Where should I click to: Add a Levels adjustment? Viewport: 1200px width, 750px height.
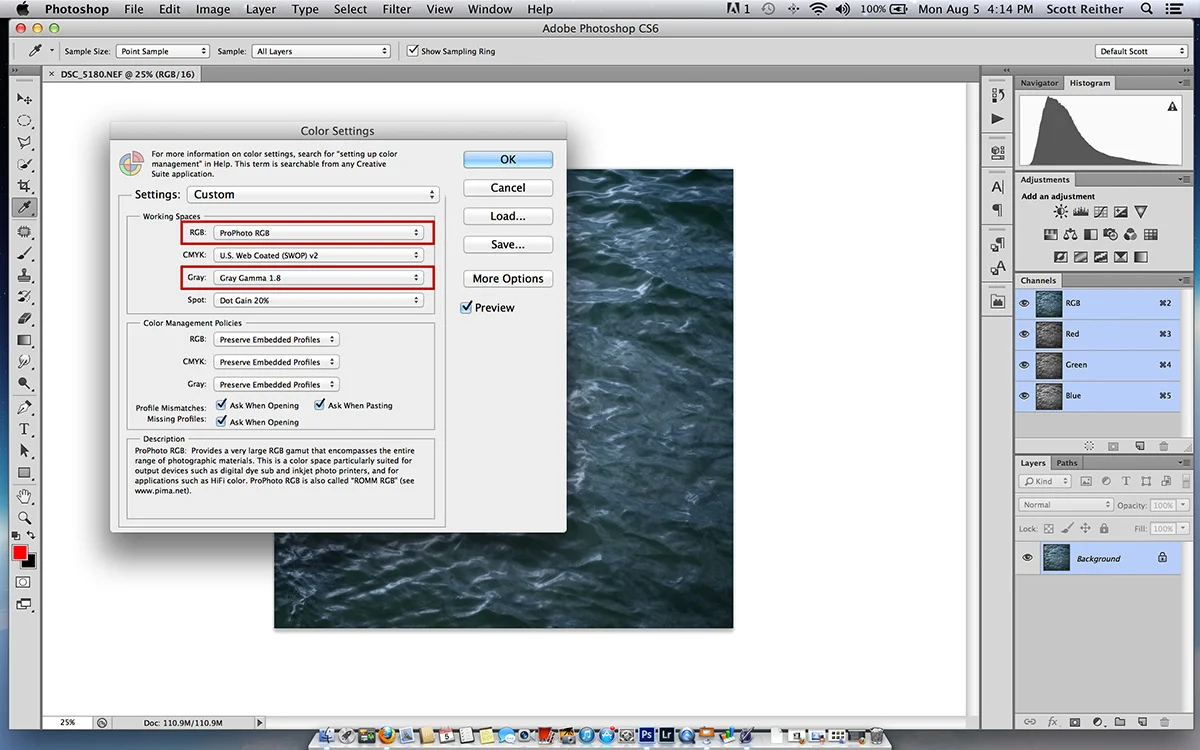[x=1080, y=212]
